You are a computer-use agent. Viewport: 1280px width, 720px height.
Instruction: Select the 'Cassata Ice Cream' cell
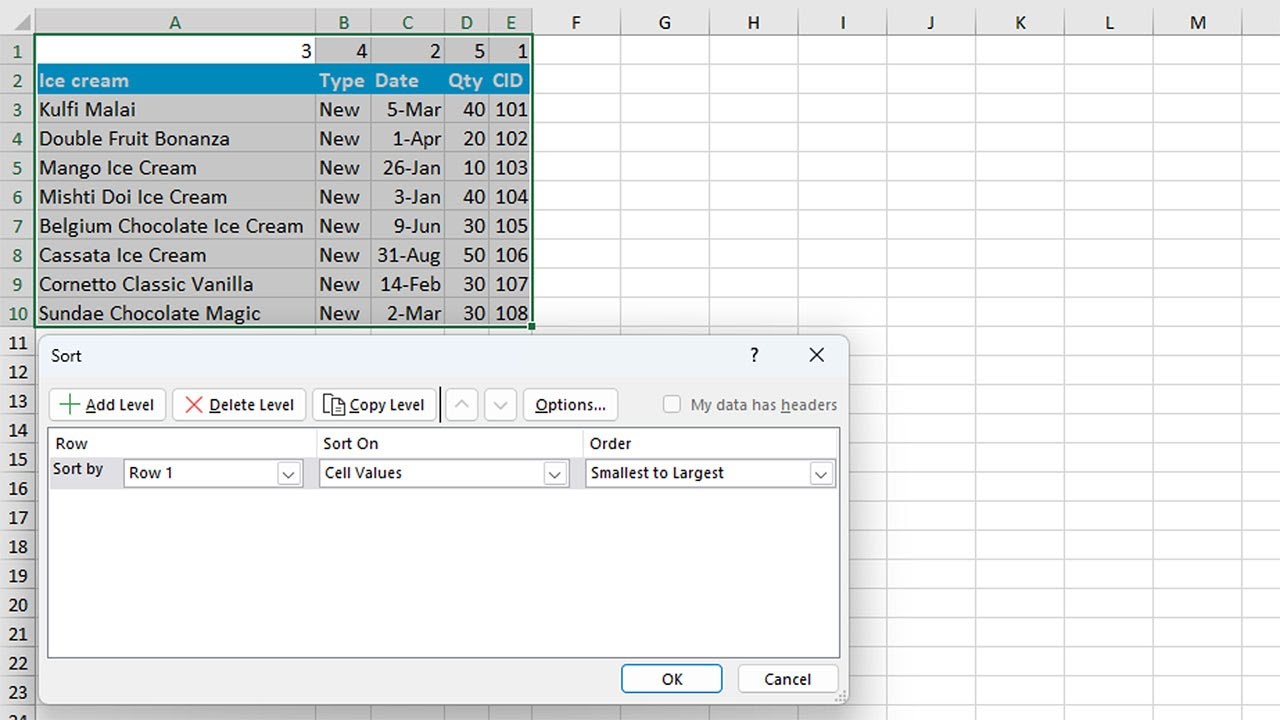pyautogui.click(x=175, y=254)
